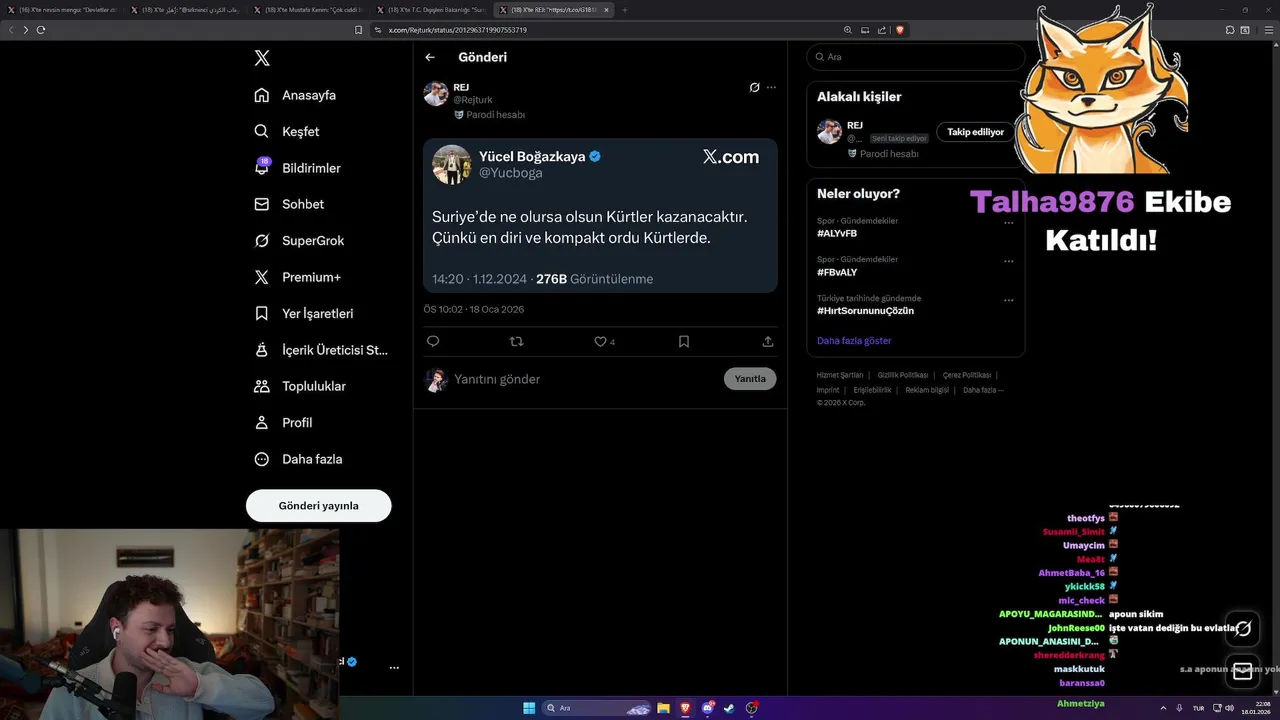Open File Explorer from taskbar
The height and width of the screenshot is (720, 1280).
pyautogui.click(x=663, y=708)
